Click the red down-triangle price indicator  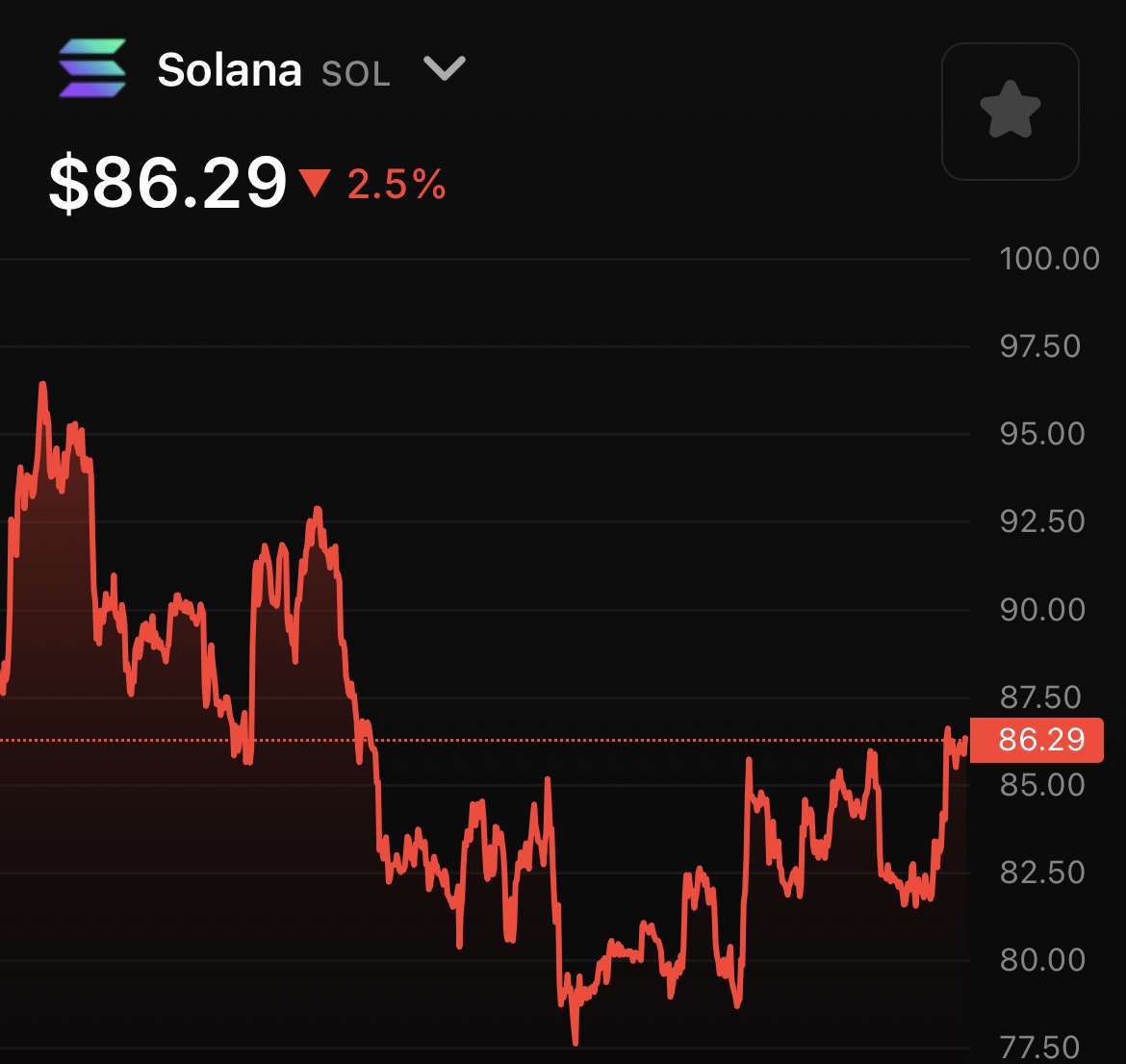tap(315, 182)
